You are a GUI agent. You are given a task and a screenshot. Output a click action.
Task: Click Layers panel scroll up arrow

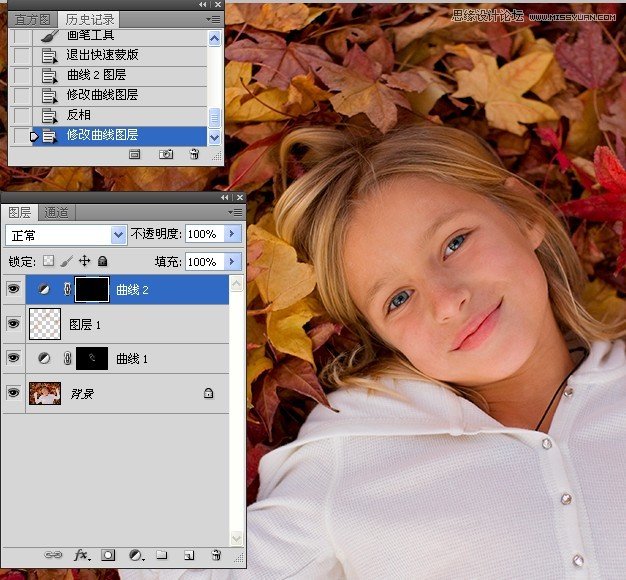pos(236,284)
